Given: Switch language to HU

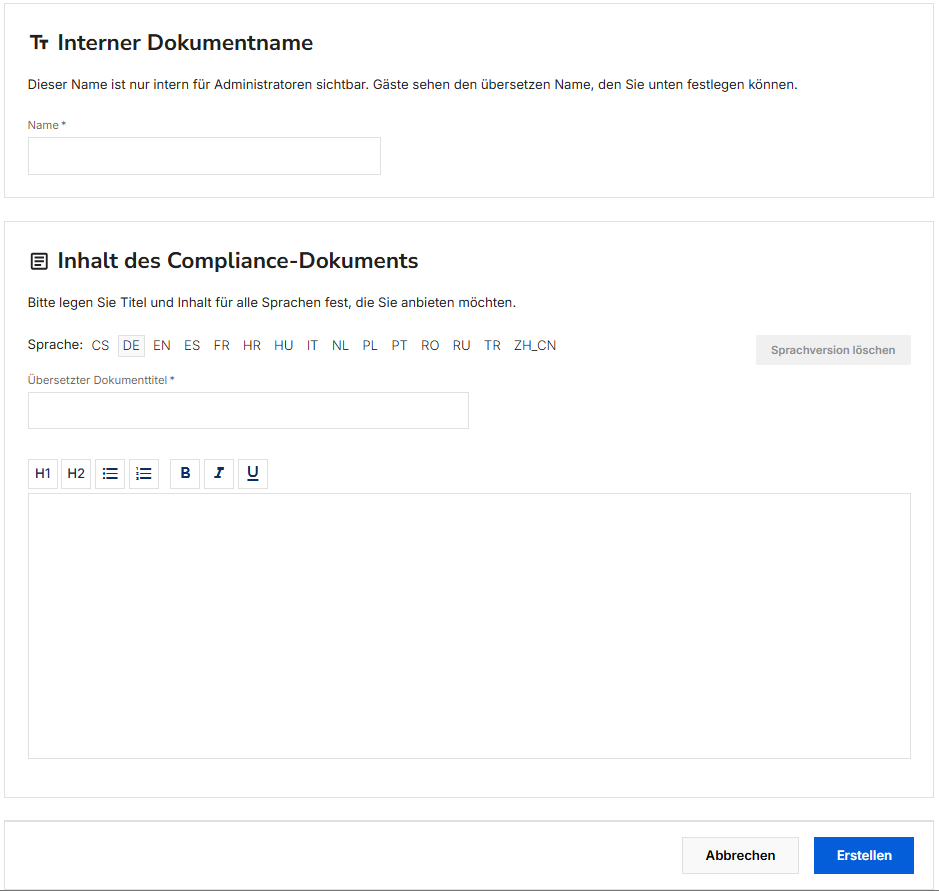Looking at the screenshot, I should click(x=283, y=346).
